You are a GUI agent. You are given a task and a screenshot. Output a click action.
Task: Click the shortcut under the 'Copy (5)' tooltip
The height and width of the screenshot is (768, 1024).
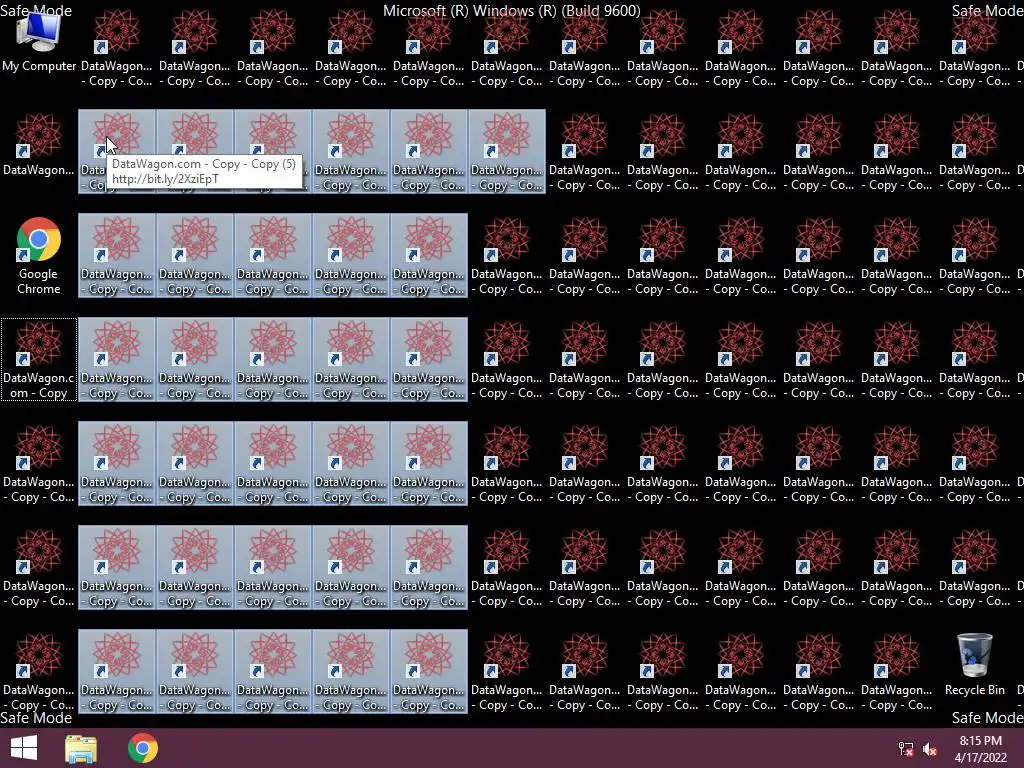point(117,152)
